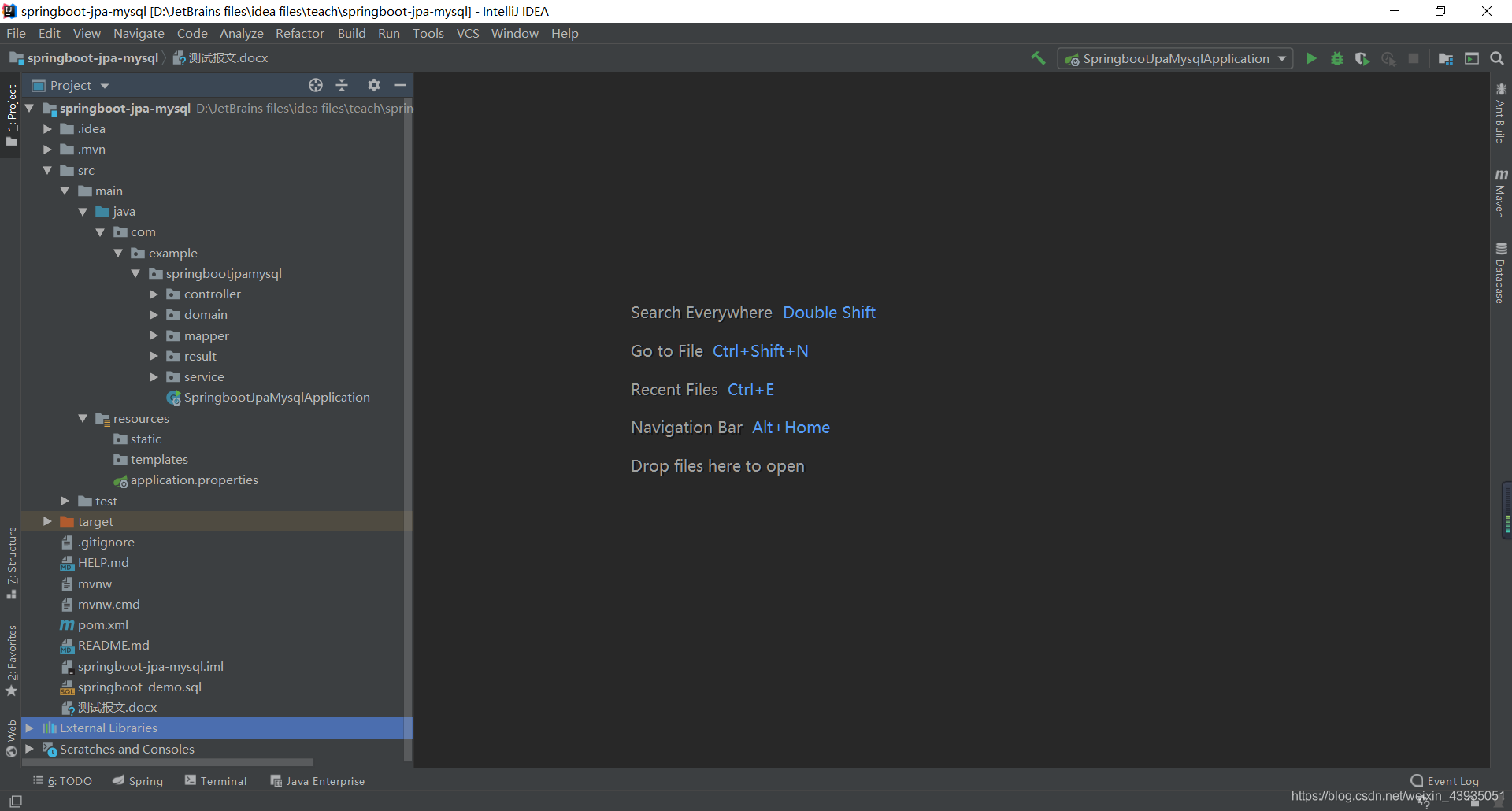The width and height of the screenshot is (1512, 811).
Task: Toggle the 2: Favorites tool window tab
Action: pos(11,660)
